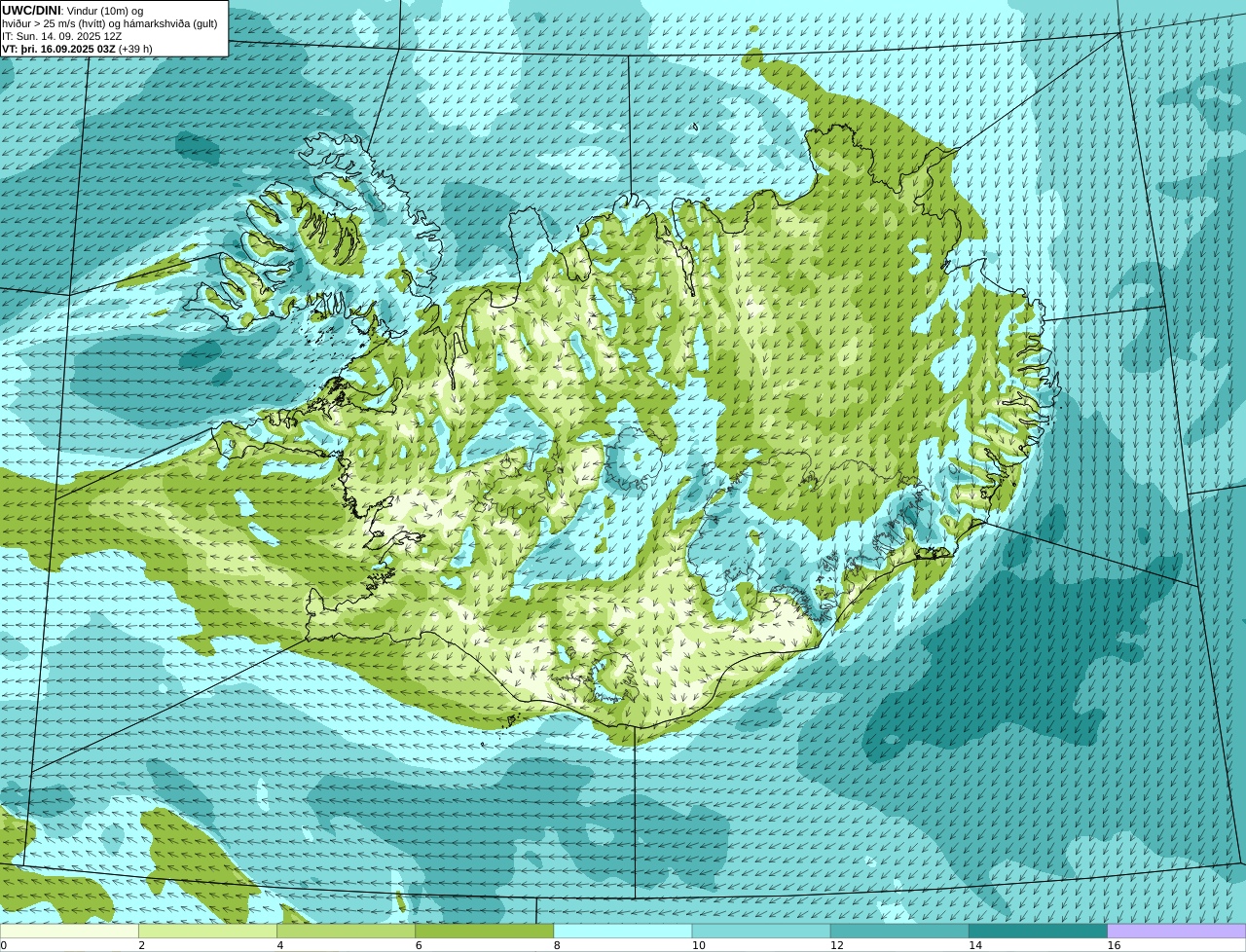Click the initial time "IT: Sun. 14. 09. 2025 12Z"
This screenshot has width=1246, height=952.
pos(62,36)
